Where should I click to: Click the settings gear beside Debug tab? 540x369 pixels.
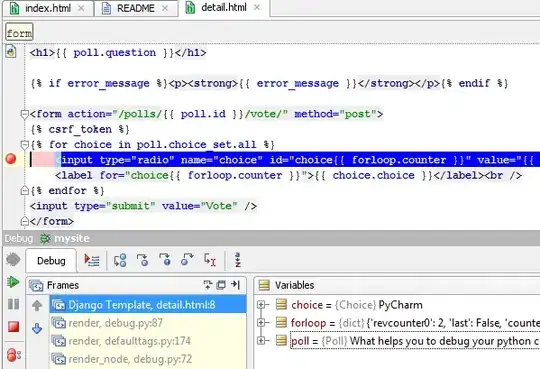13,260
